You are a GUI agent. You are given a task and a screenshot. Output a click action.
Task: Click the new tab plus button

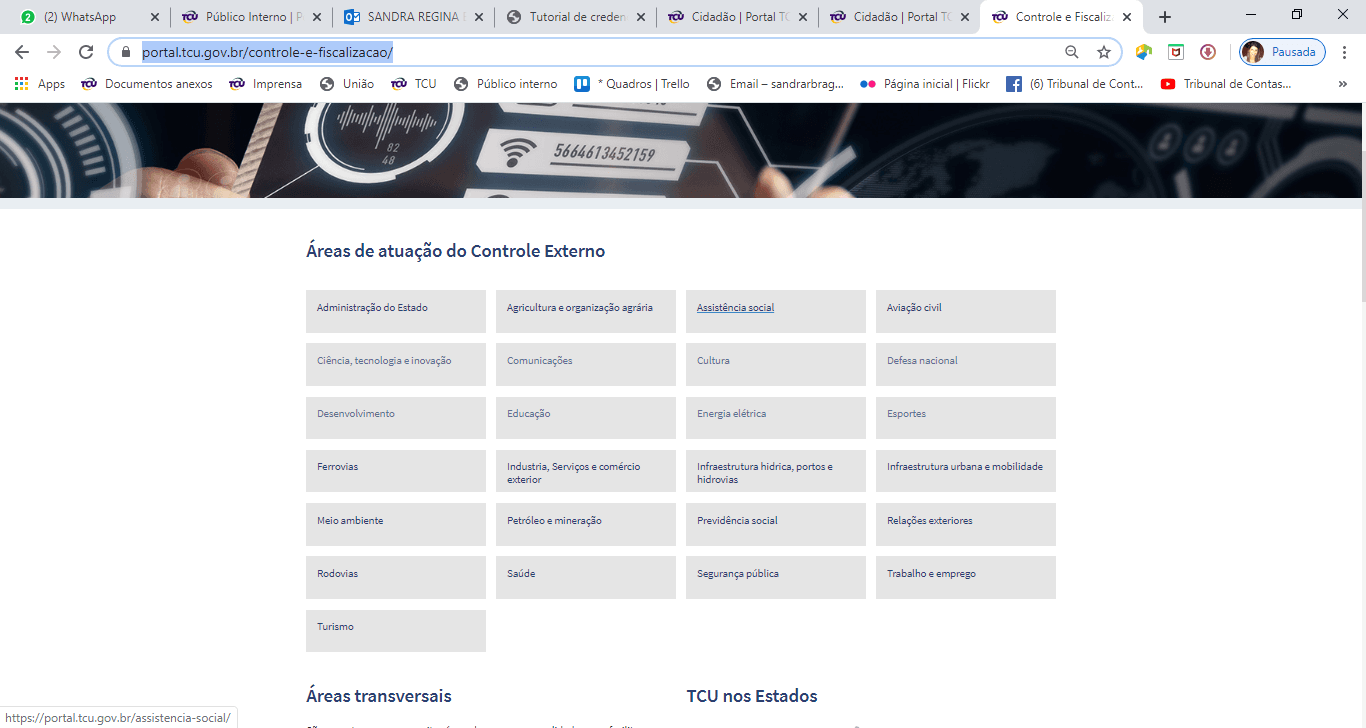tap(1165, 17)
